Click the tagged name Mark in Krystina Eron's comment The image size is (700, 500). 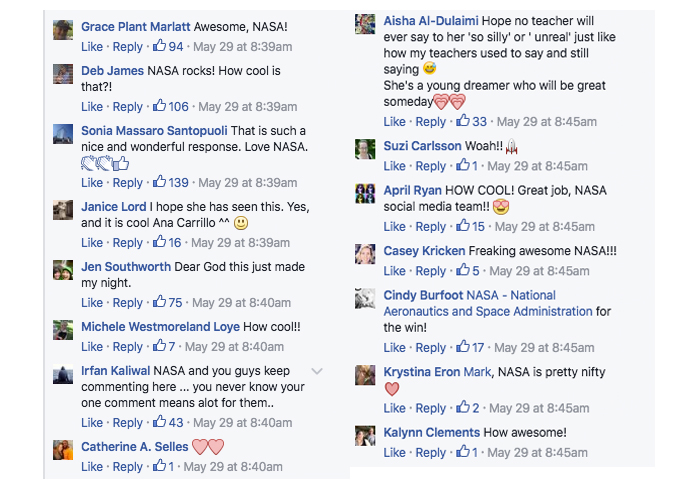click(477, 372)
